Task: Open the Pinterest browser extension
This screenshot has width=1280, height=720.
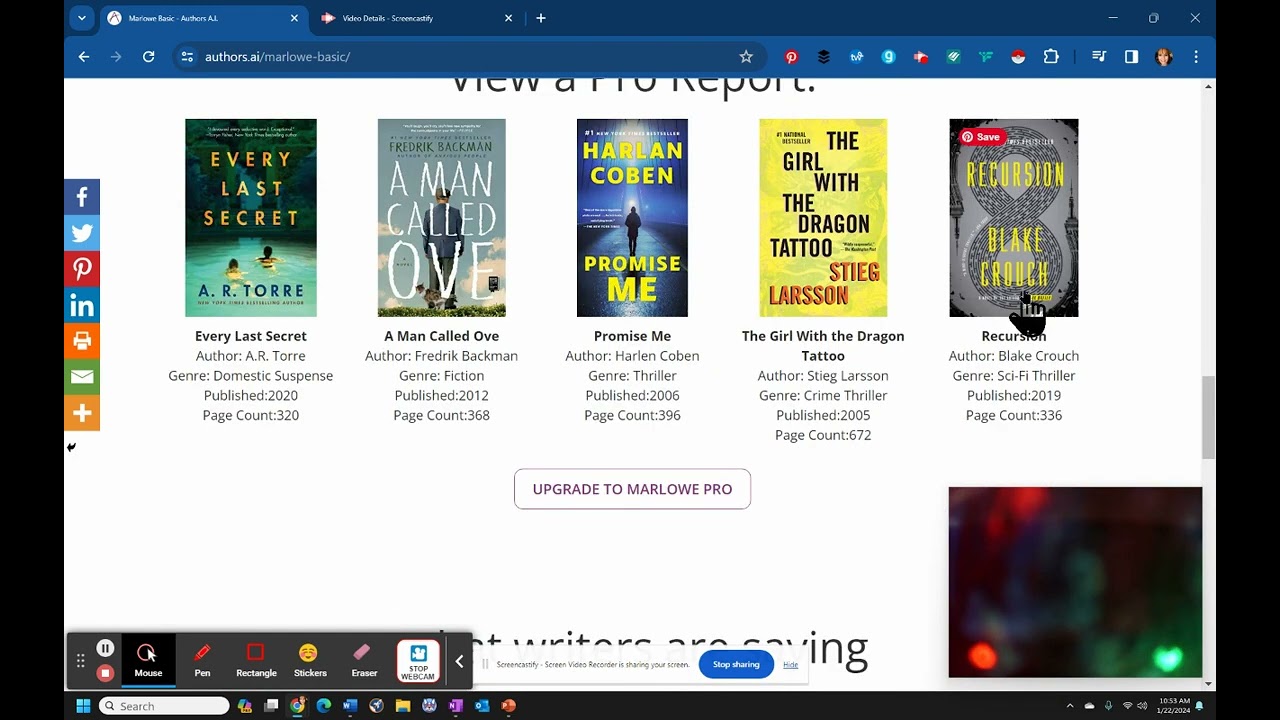Action: pos(791,57)
